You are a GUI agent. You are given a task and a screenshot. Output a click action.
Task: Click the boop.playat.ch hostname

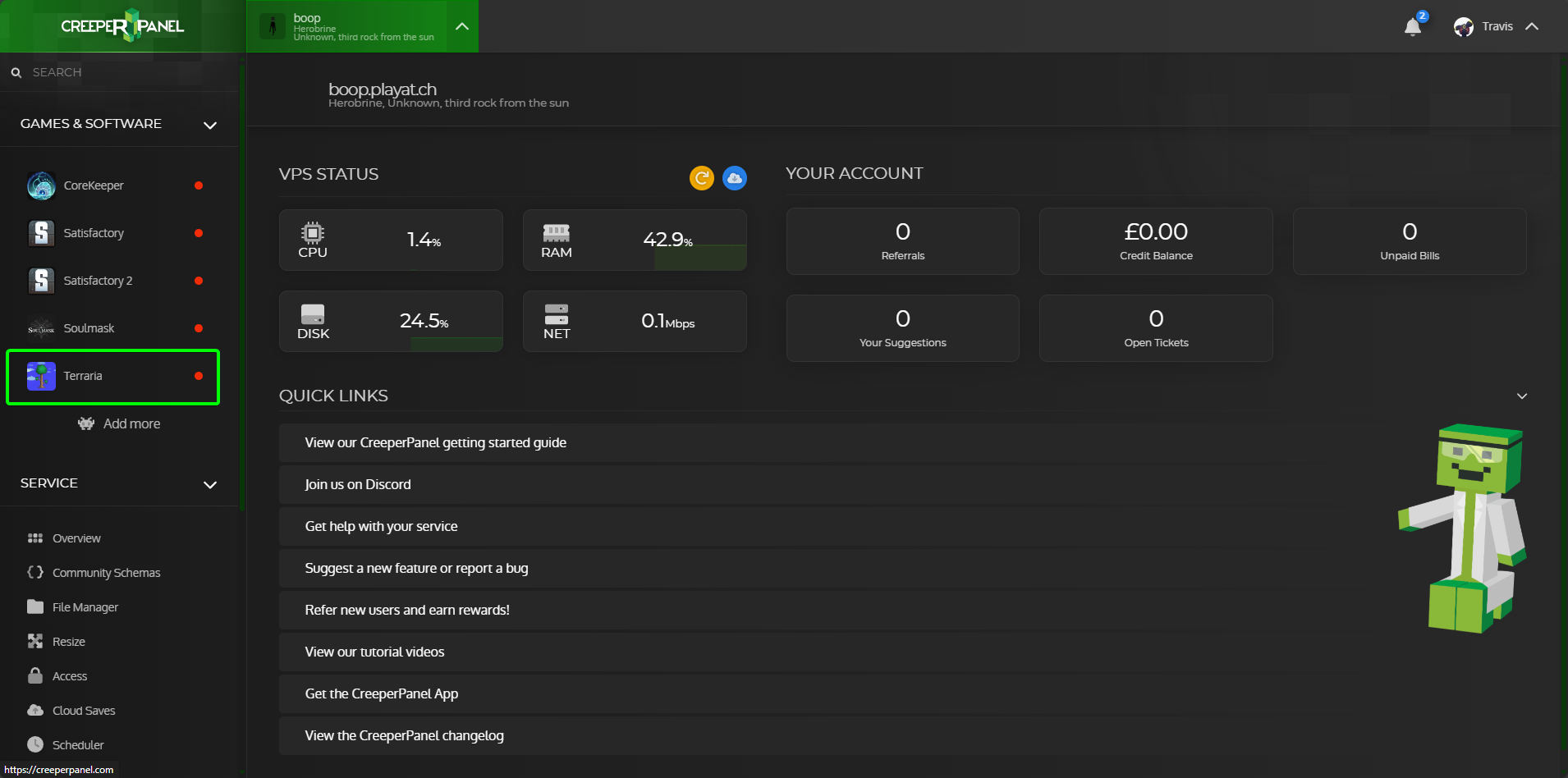383,89
